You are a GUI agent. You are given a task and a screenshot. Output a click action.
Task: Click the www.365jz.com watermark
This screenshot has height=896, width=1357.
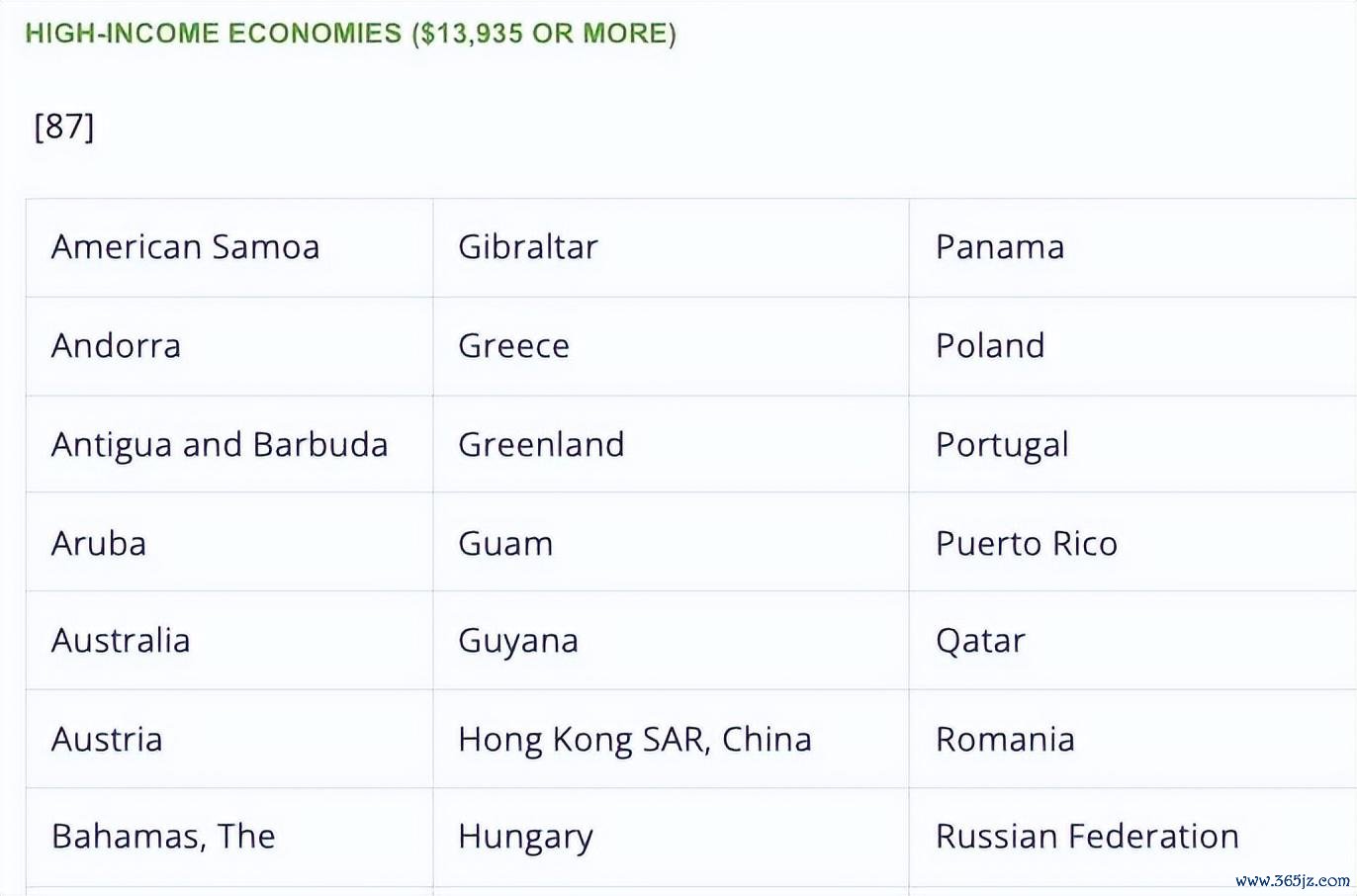coord(1292,880)
